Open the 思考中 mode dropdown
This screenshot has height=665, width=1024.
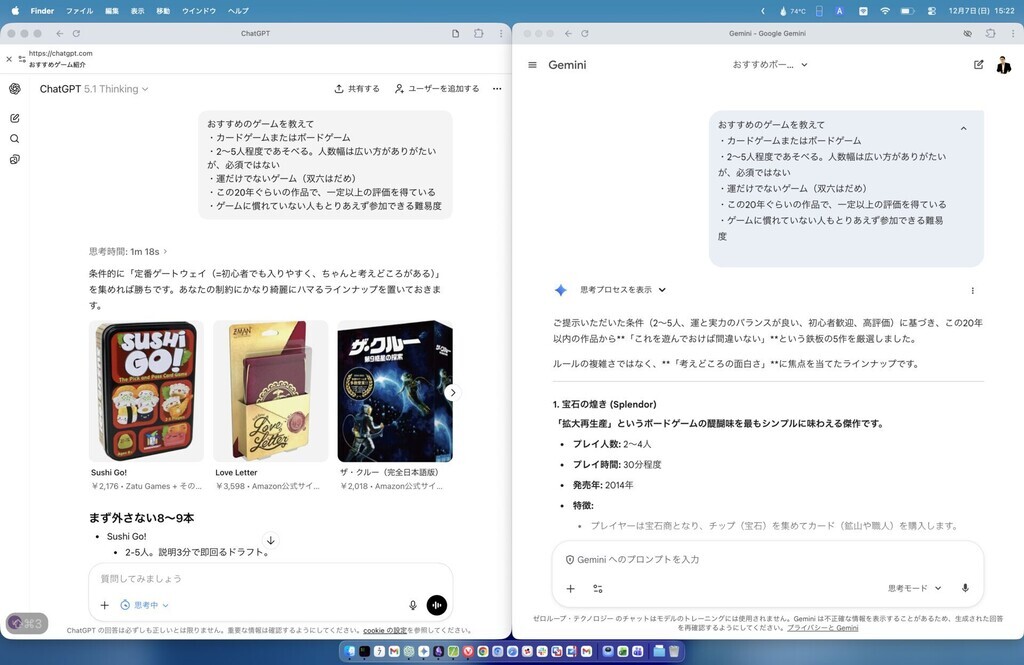[144, 606]
